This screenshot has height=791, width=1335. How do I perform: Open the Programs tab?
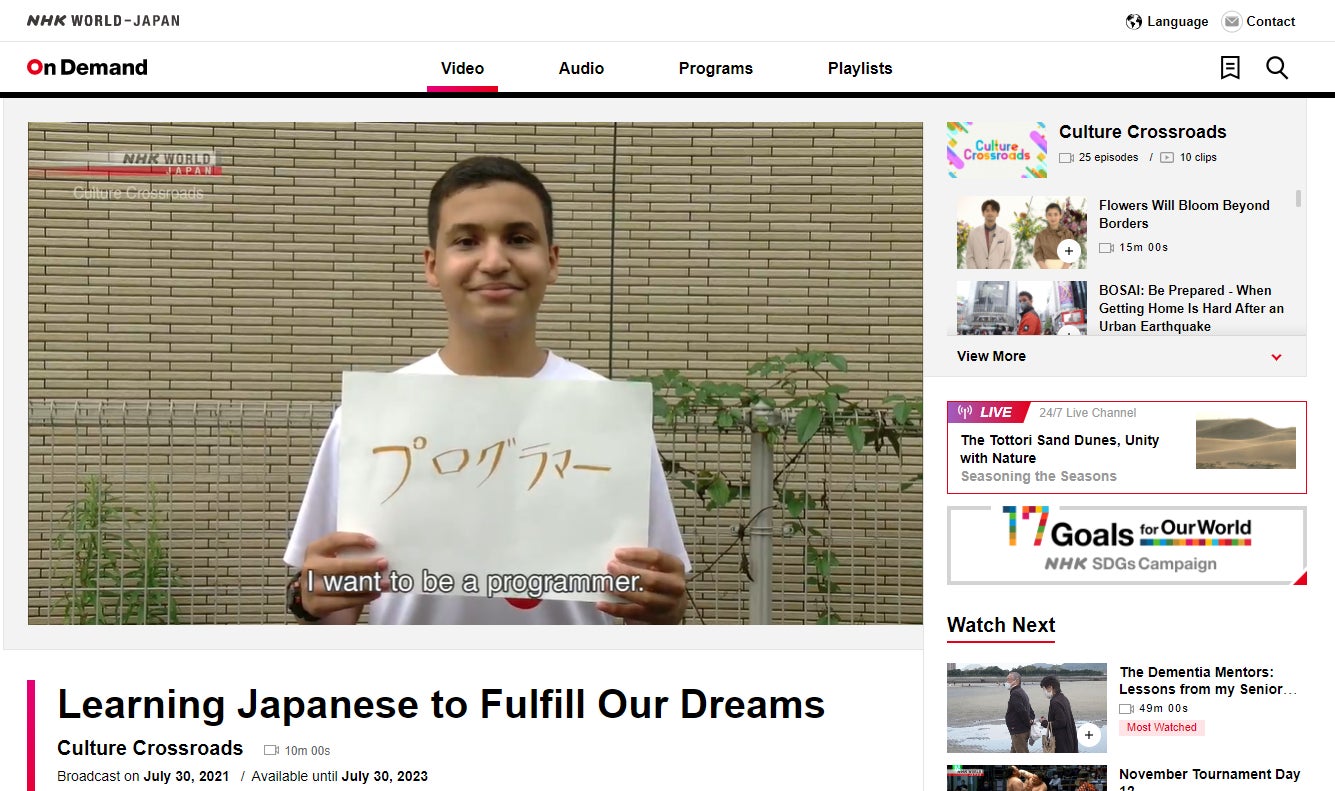click(x=716, y=68)
